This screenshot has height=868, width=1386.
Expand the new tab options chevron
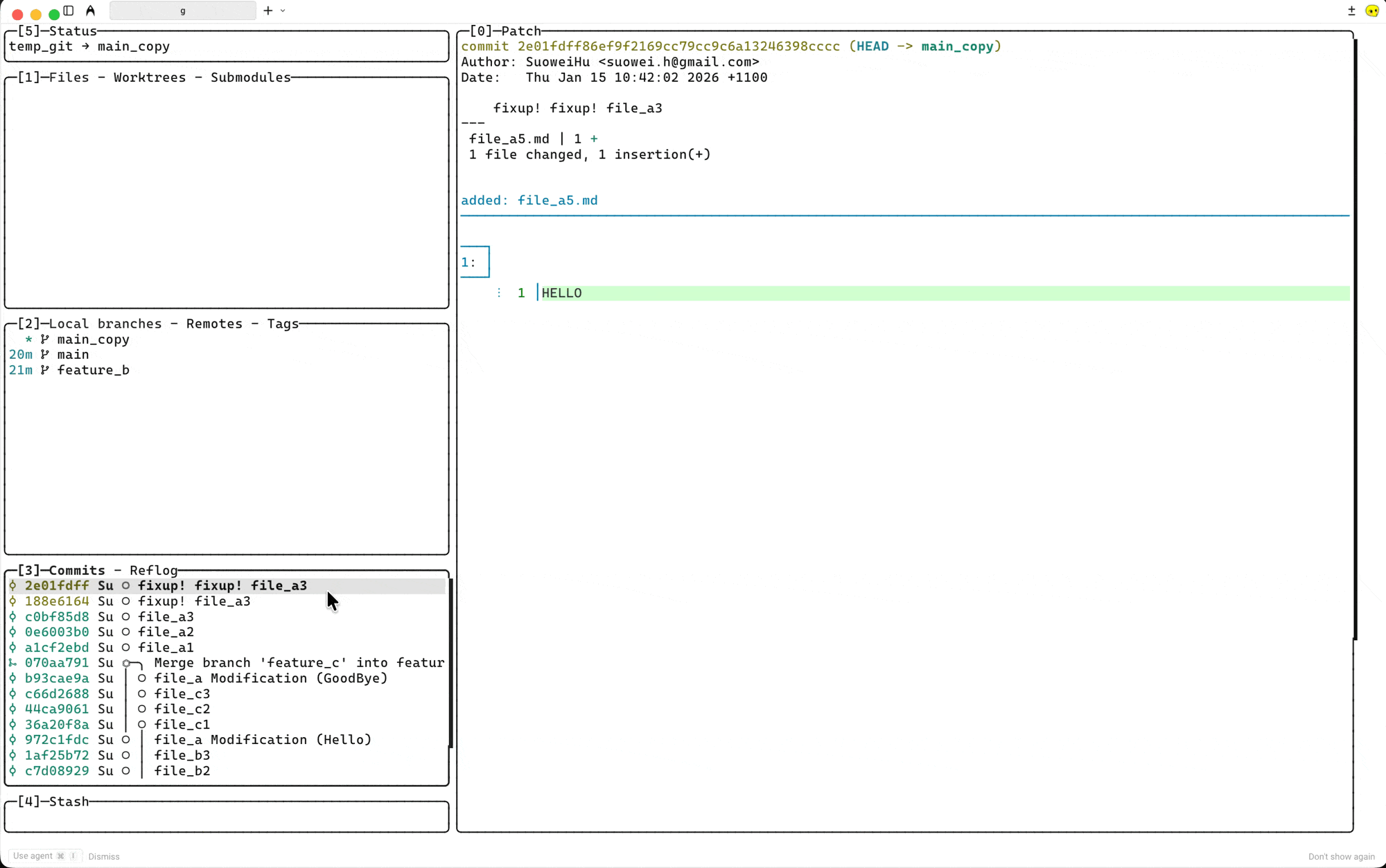[283, 10]
